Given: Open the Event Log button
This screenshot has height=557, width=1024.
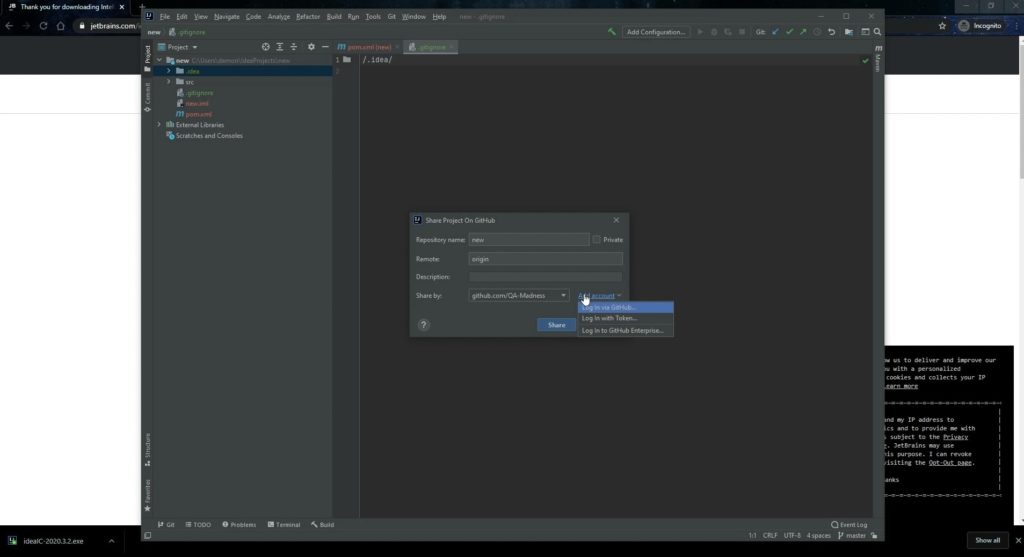Looking at the screenshot, I should 849,524.
